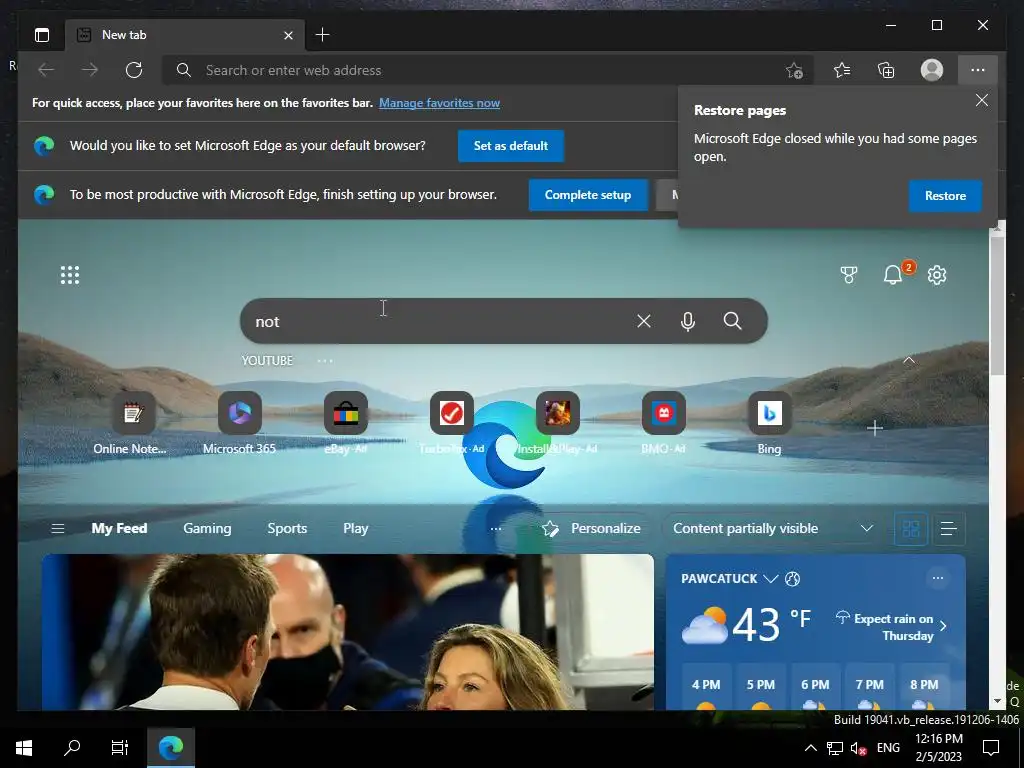Add this page to favorites star icon
1024x768 pixels.
pos(794,71)
